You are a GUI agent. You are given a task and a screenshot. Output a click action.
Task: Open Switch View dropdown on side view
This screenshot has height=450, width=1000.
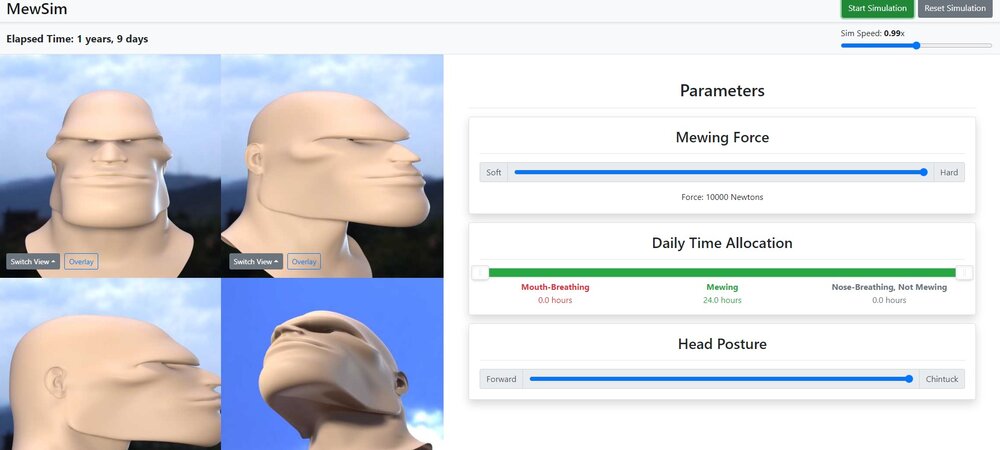256,261
